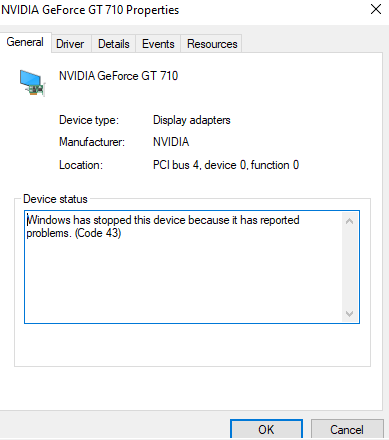This screenshot has width=389, height=440.
Task: Switch to the General tab
Action: (25, 42)
